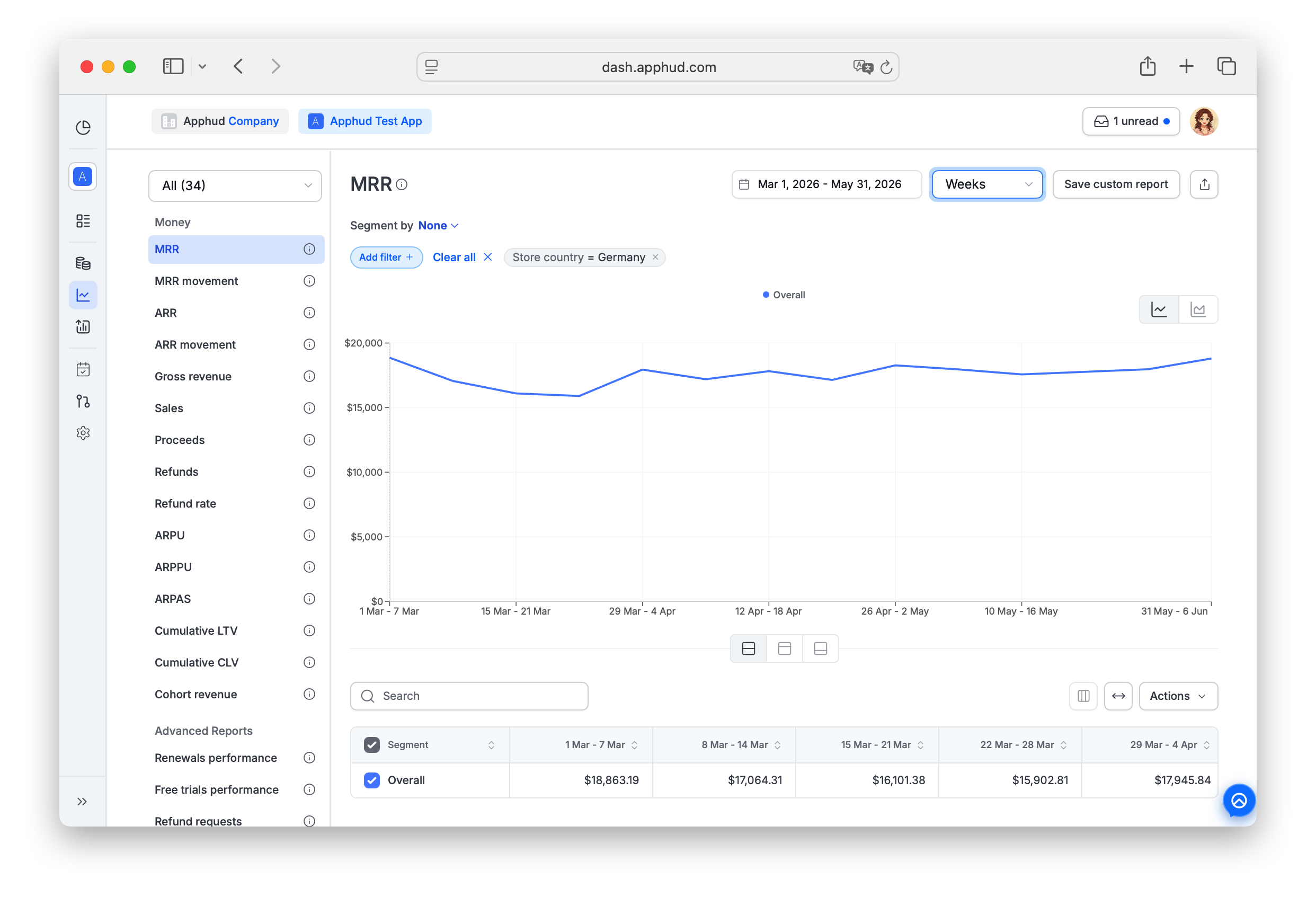Click the Safari address bar
Viewport: 1316px width, 906px height.
(x=659, y=67)
